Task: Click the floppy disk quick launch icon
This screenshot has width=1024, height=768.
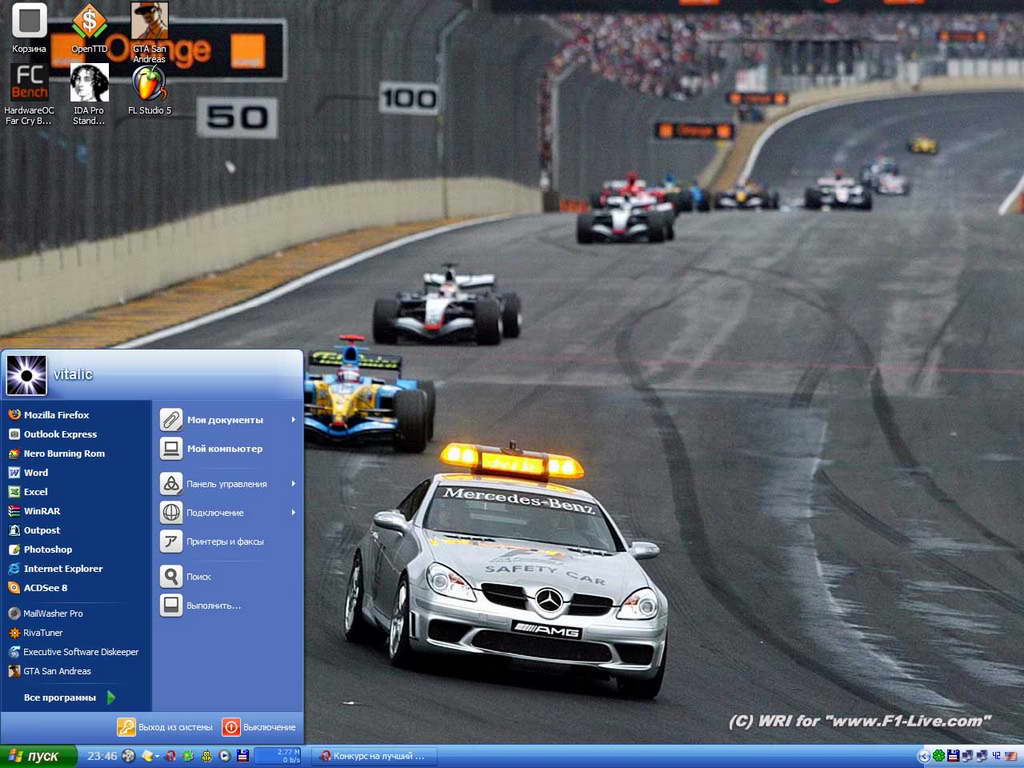Action: pos(243,756)
